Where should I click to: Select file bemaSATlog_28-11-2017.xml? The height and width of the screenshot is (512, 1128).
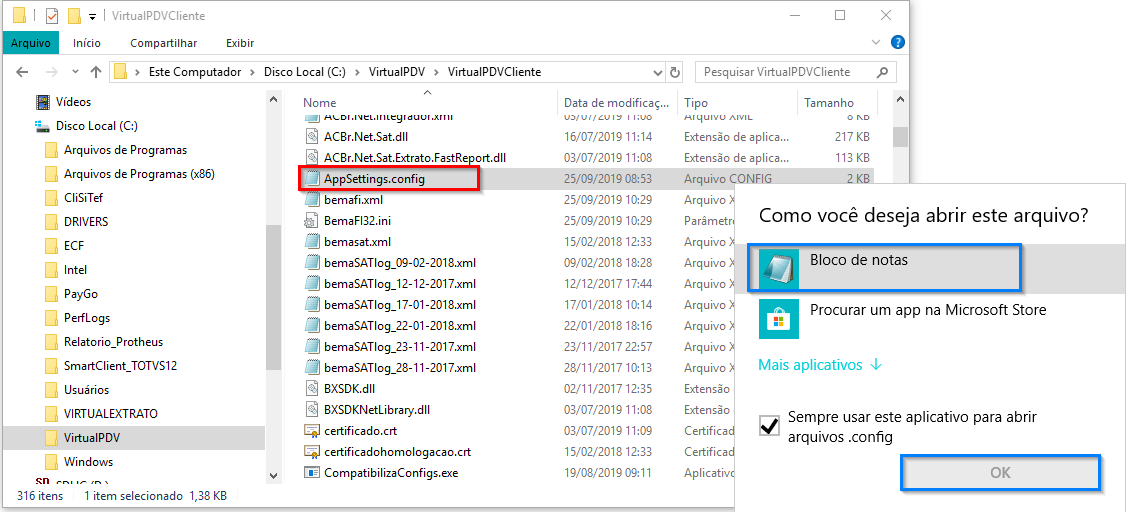tap(400, 367)
